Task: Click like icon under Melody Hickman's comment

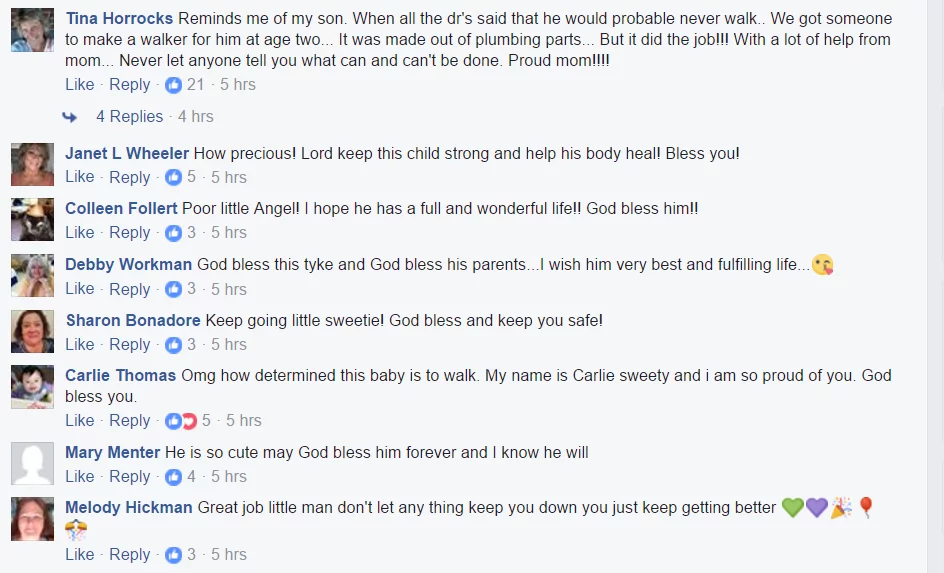Action: 173,555
